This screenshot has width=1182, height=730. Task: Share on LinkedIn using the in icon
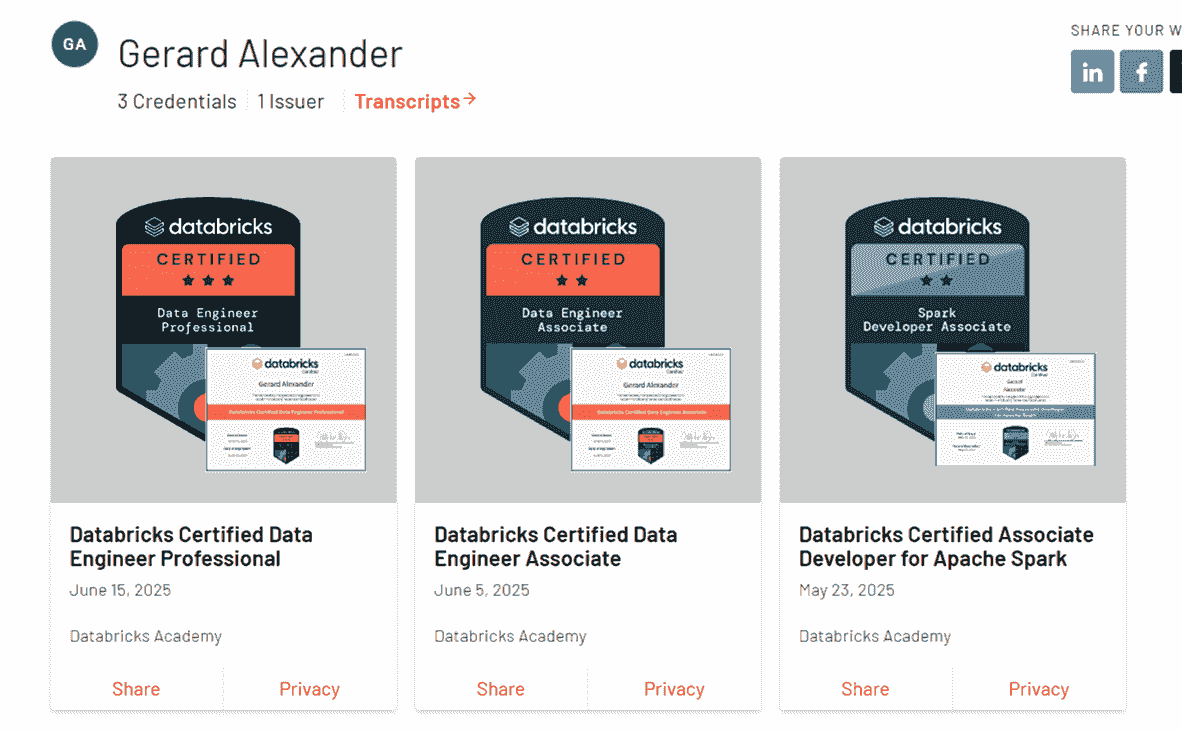click(x=1092, y=72)
